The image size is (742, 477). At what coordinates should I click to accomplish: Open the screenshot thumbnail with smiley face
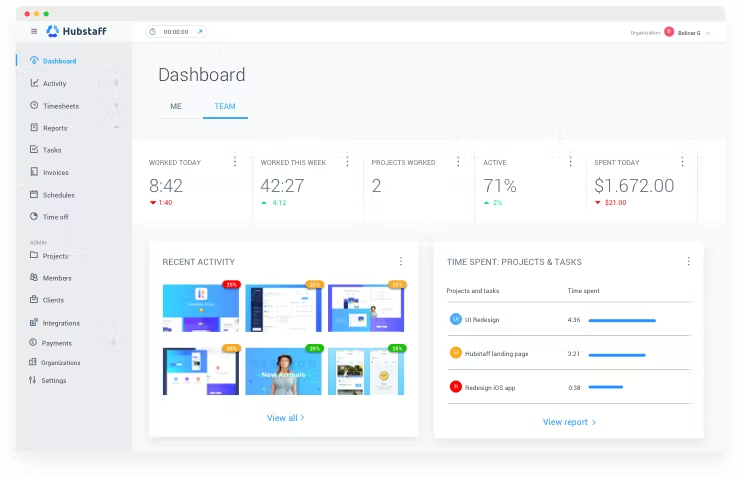tap(366, 371)
